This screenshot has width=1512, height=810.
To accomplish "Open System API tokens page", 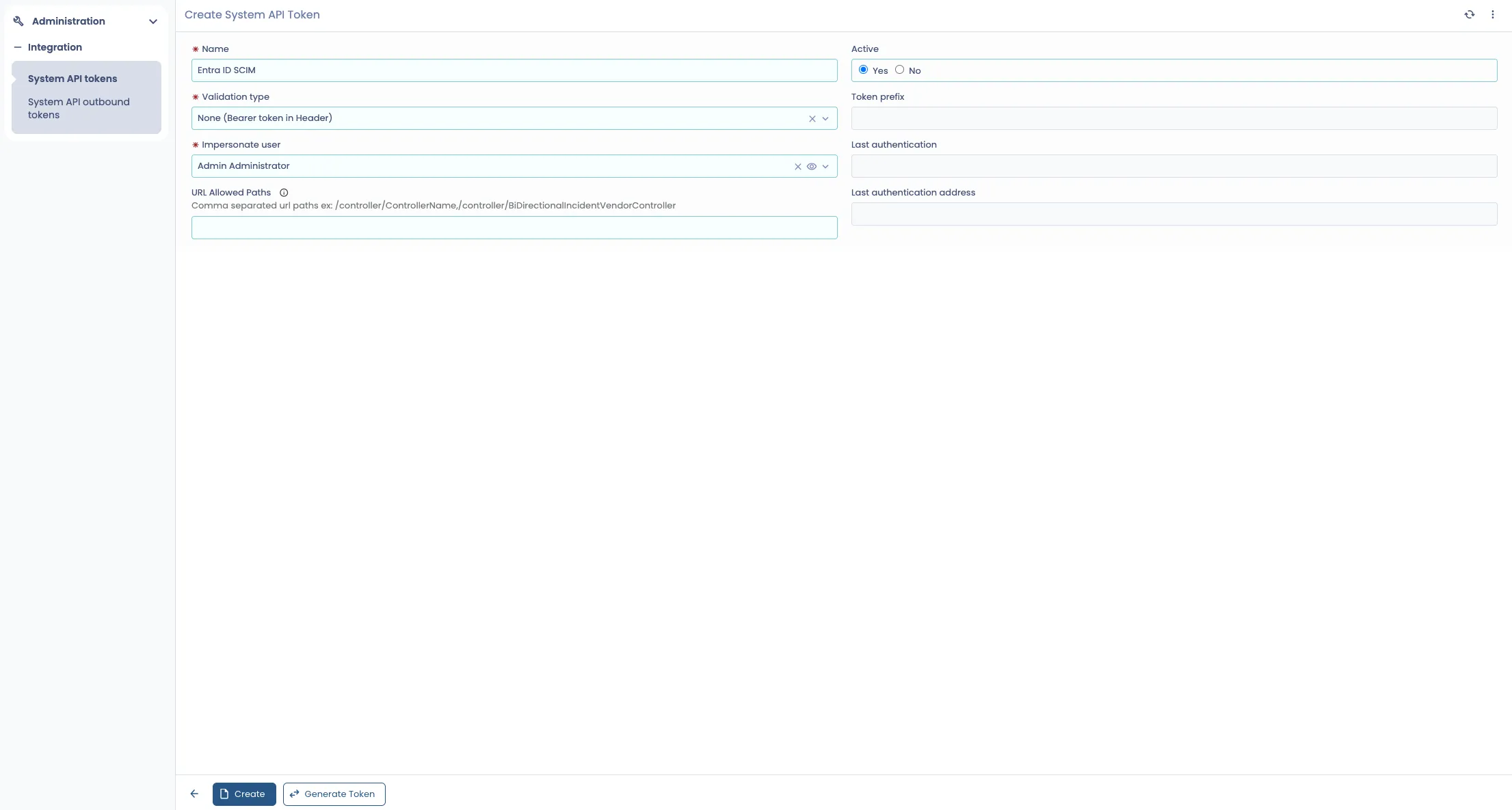I will [x=72, y=79].
